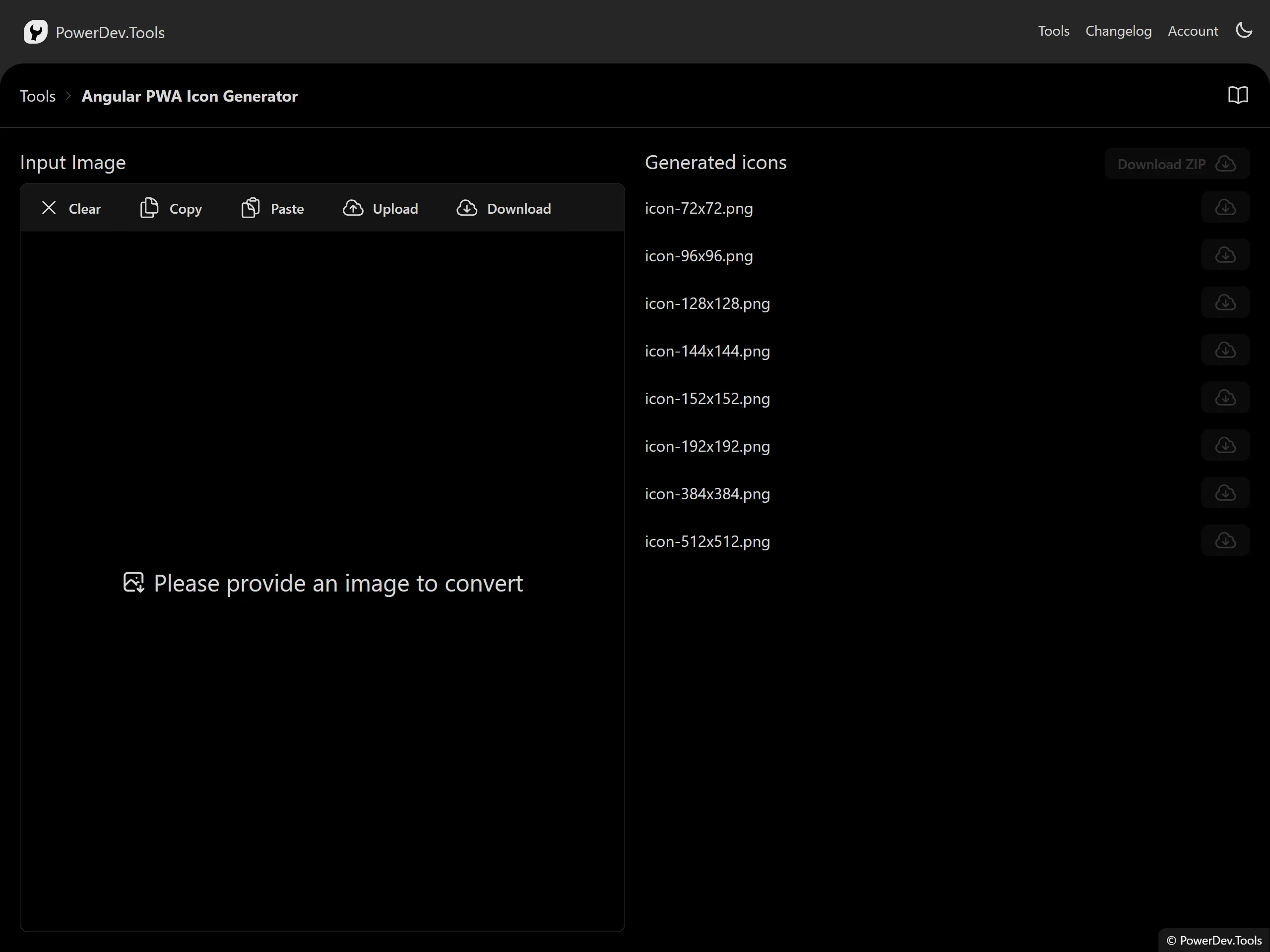Screen dimensions: 1270x952
Task: Toggle dark mode moon icon
Action: pyautogui.click(x=1244, y=30)
